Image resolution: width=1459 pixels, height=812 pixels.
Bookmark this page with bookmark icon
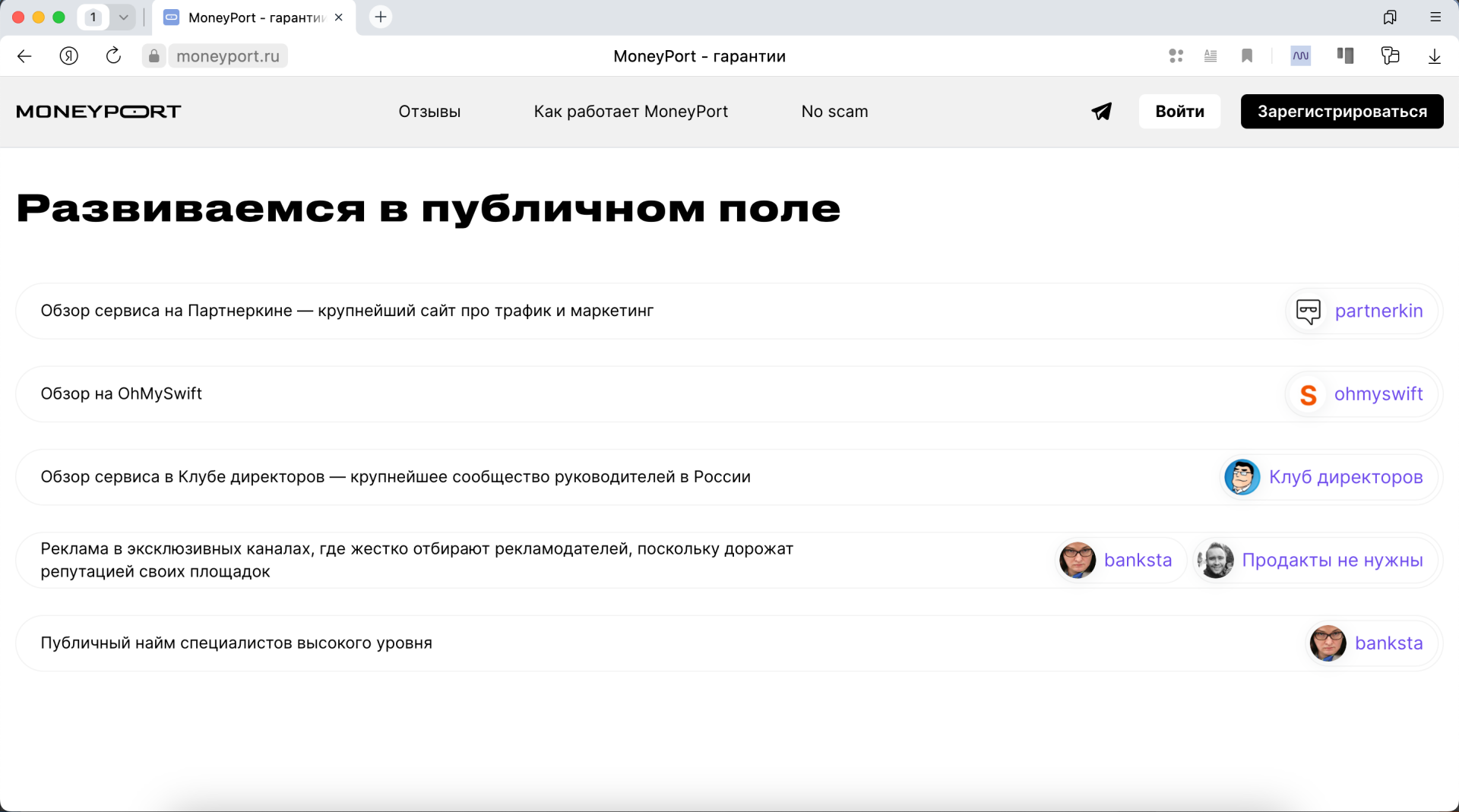click(x=1247, y=55)
